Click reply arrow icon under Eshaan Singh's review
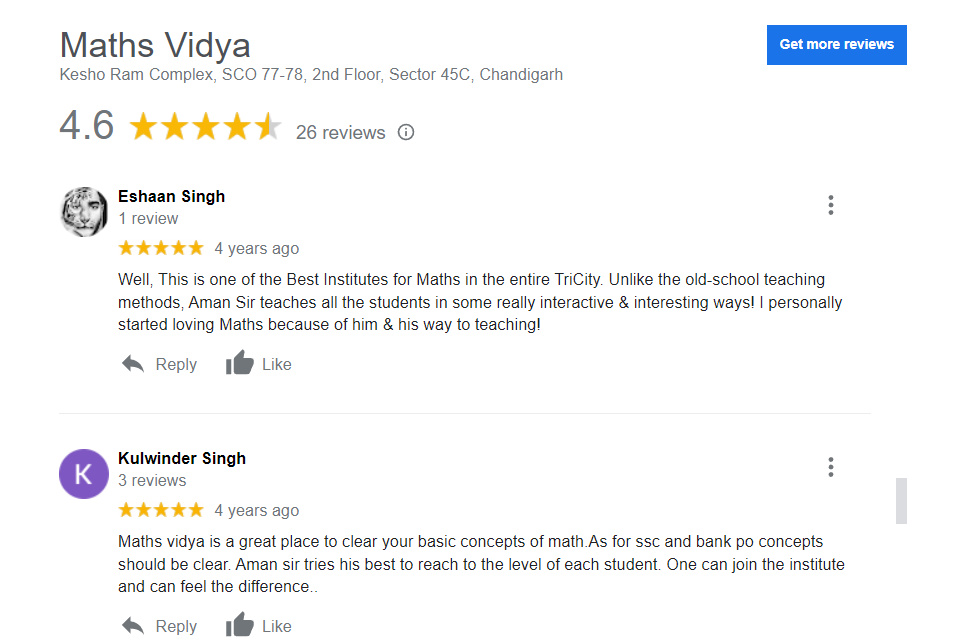Viewport: 967px width, 643px height. click(133, 364)
